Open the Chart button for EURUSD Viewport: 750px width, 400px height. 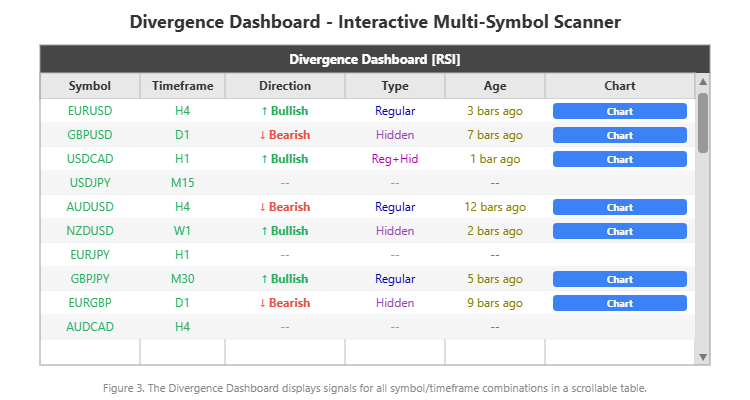[x=619, y=111]
